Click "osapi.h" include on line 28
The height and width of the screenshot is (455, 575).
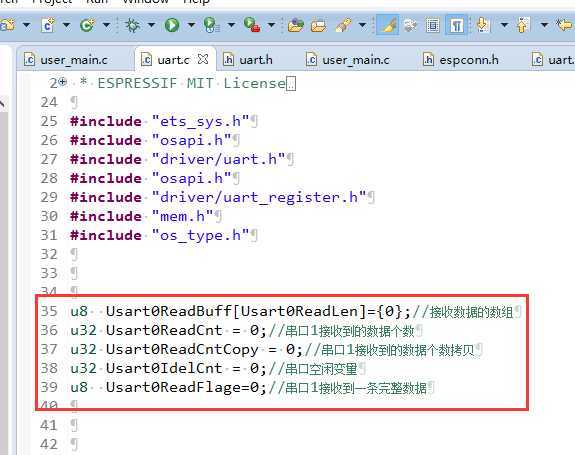(x=191, y=178)
